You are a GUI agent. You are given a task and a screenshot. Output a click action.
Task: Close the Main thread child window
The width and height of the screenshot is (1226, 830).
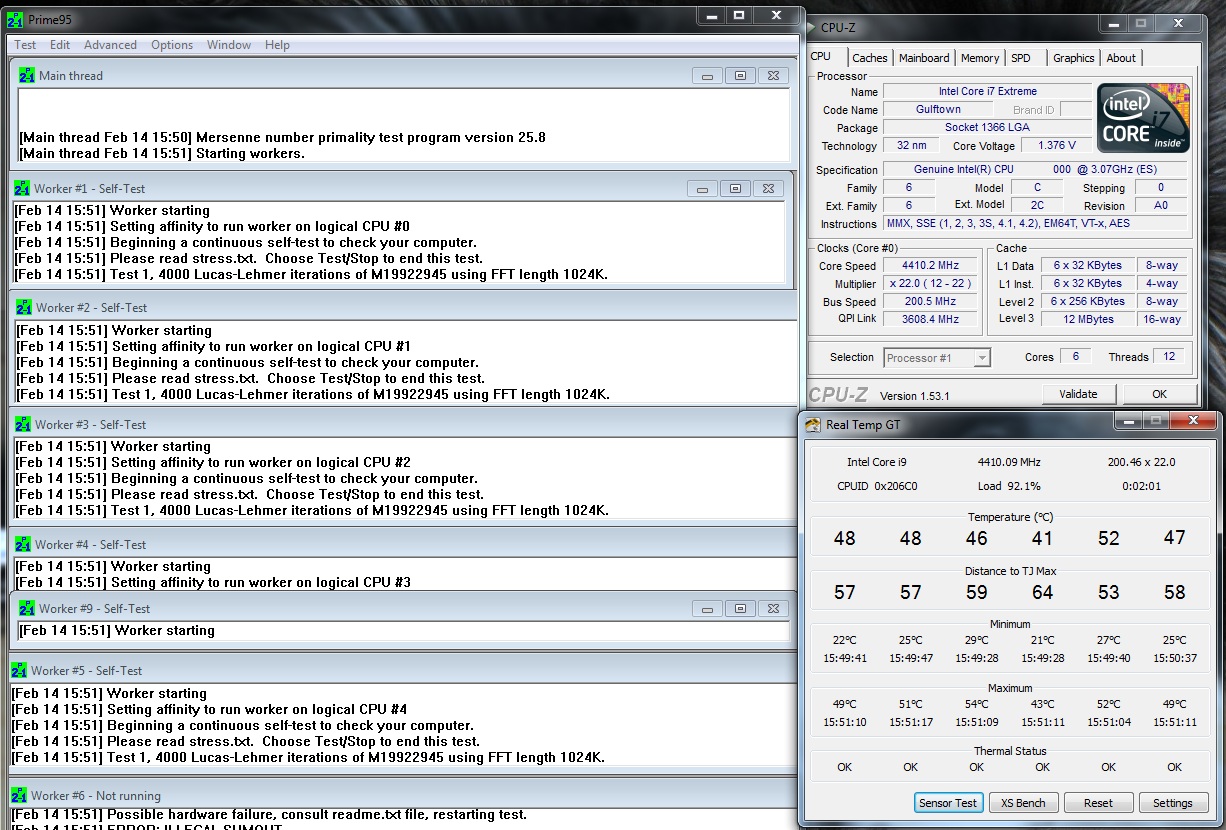pyautogui.click(x=773, y=76)
